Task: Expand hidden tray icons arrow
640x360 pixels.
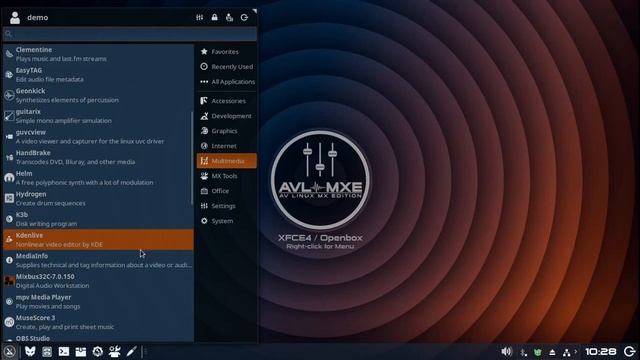Action: pyautogui.click(x=576, y=351)
